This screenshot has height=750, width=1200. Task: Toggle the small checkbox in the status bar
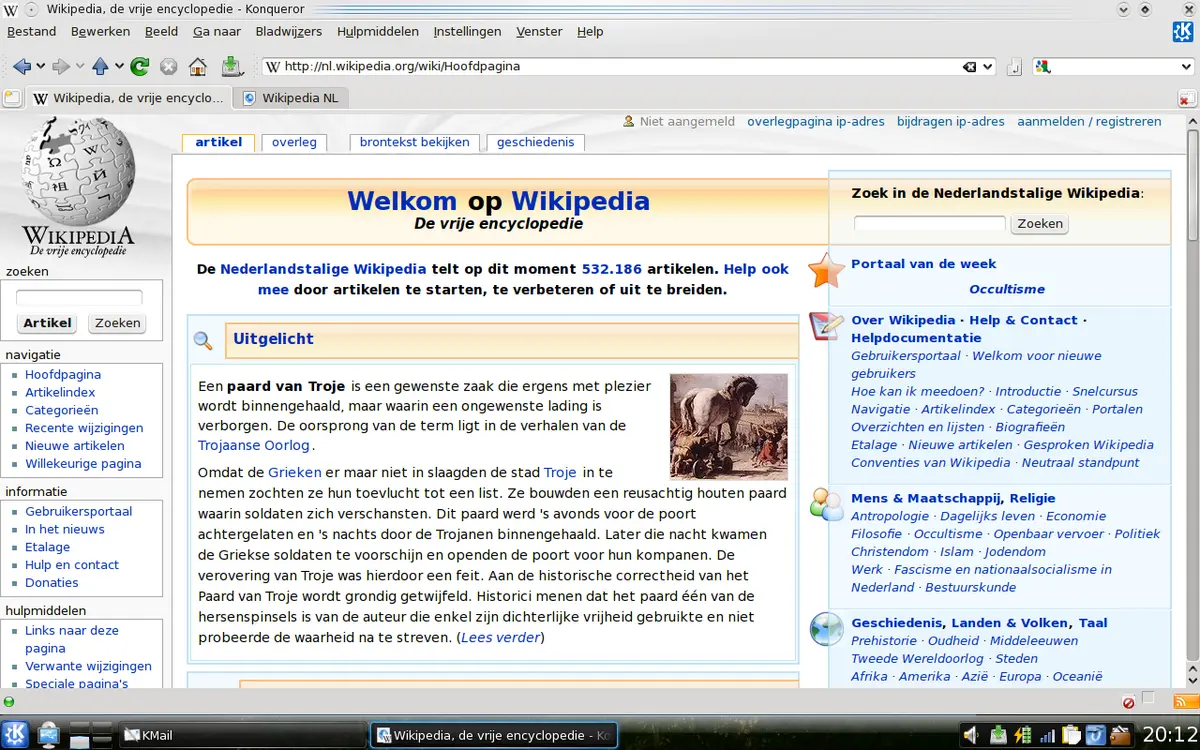click(x=1148, y=699)
